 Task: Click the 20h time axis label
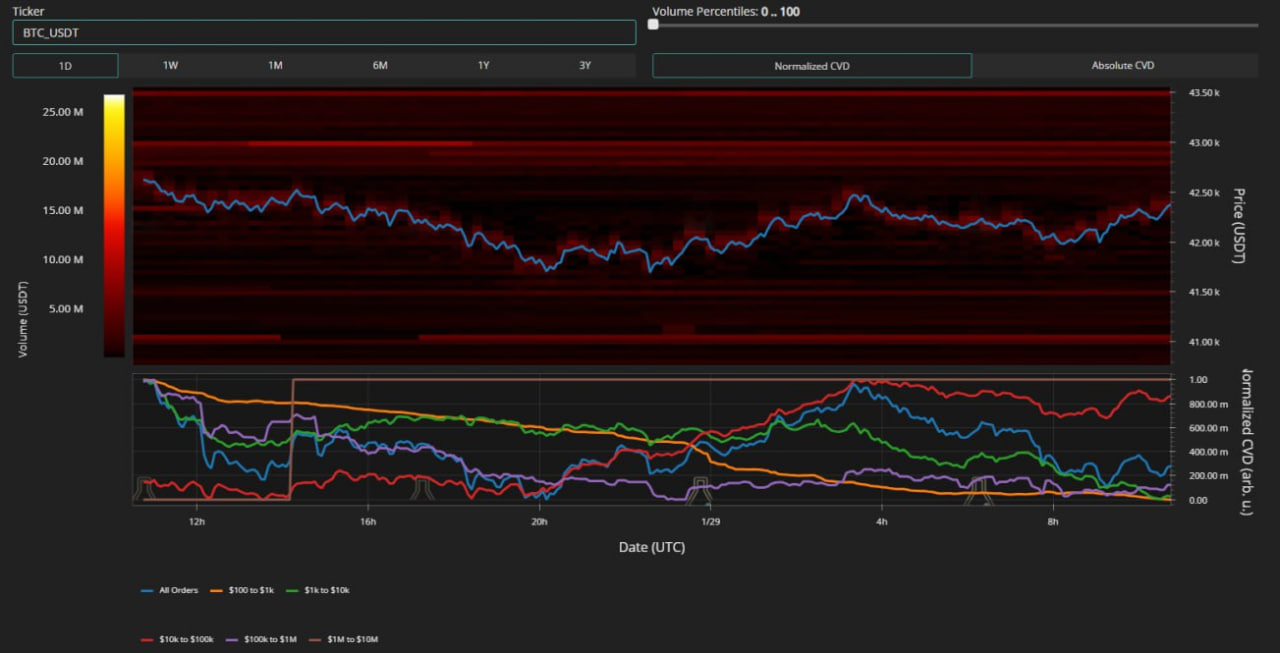click(539, 522)
